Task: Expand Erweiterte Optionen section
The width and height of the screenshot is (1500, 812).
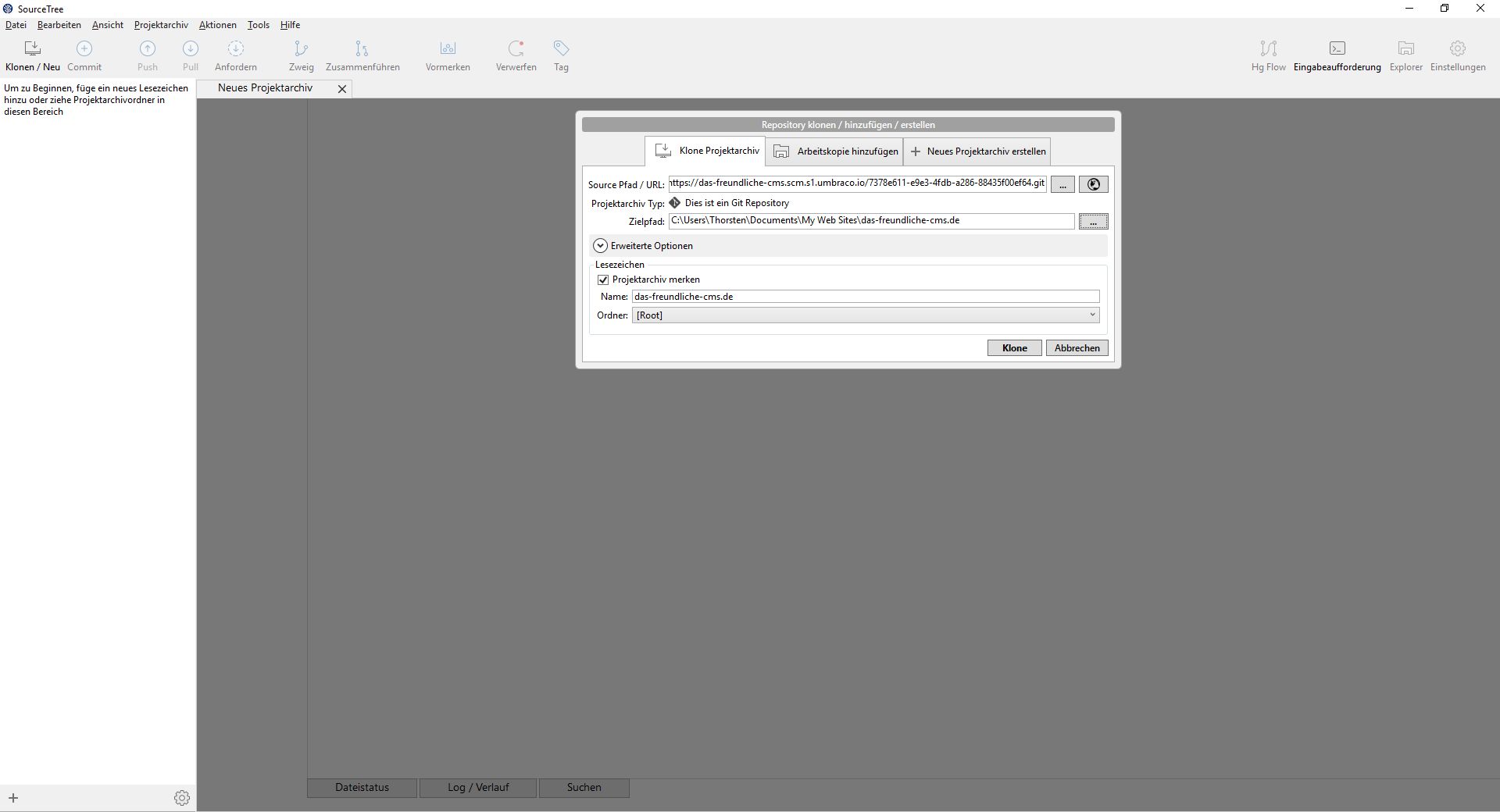Action: pos(600,246)
